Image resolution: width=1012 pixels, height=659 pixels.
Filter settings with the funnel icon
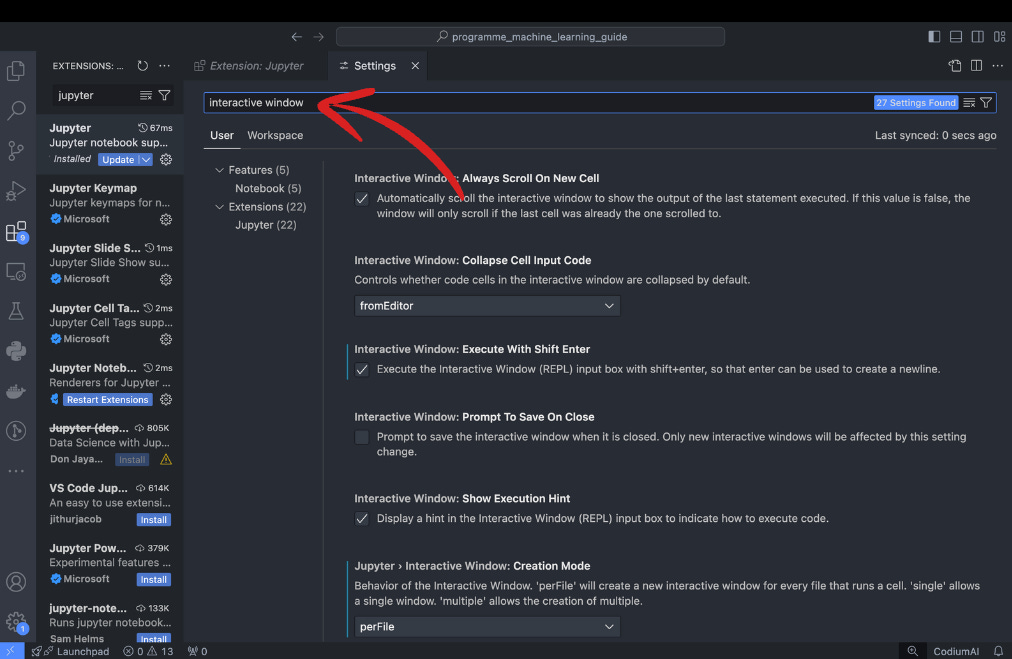(986, 103)
